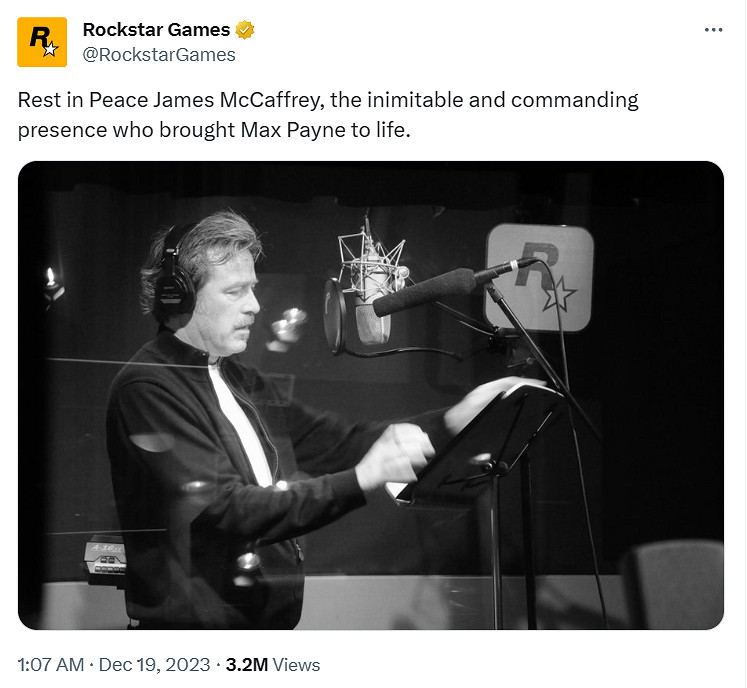The width and height of the screenshot is (747, 688).
Task: Open the tweet's more options menu
Action: 713,30
